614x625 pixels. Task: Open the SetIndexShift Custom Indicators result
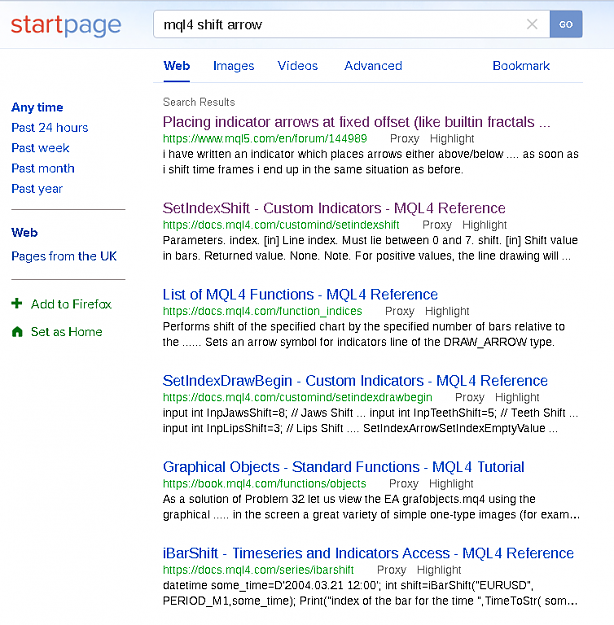click(334, 208)
